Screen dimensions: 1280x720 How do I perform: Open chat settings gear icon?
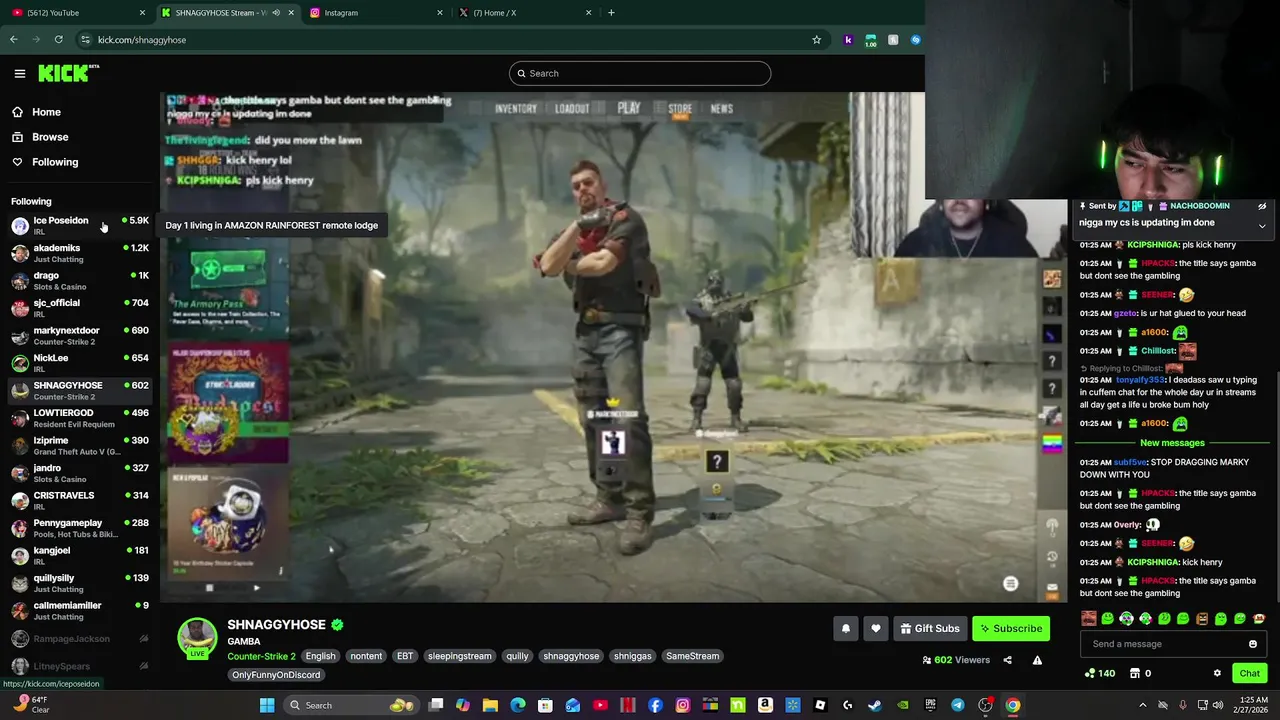(x=1217, y=673)
